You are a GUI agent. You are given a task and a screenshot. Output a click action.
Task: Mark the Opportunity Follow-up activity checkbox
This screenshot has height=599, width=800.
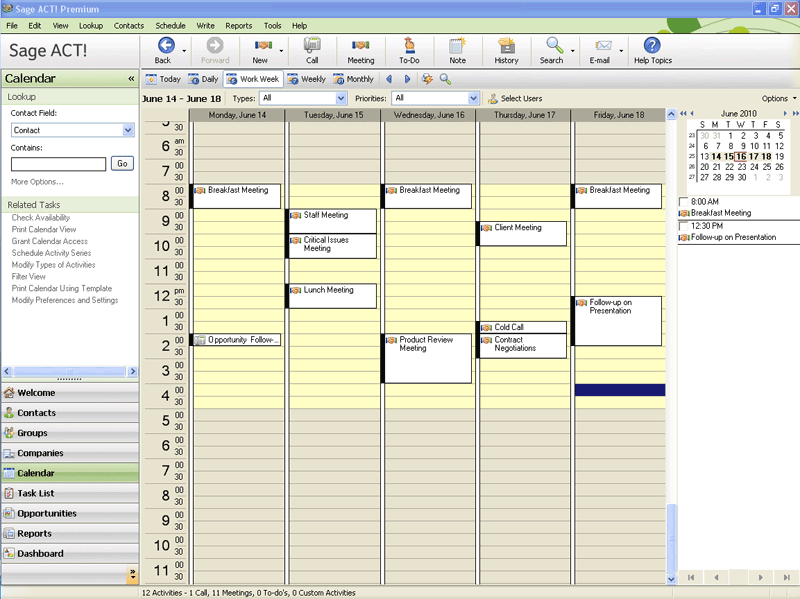tap(200, 340)
